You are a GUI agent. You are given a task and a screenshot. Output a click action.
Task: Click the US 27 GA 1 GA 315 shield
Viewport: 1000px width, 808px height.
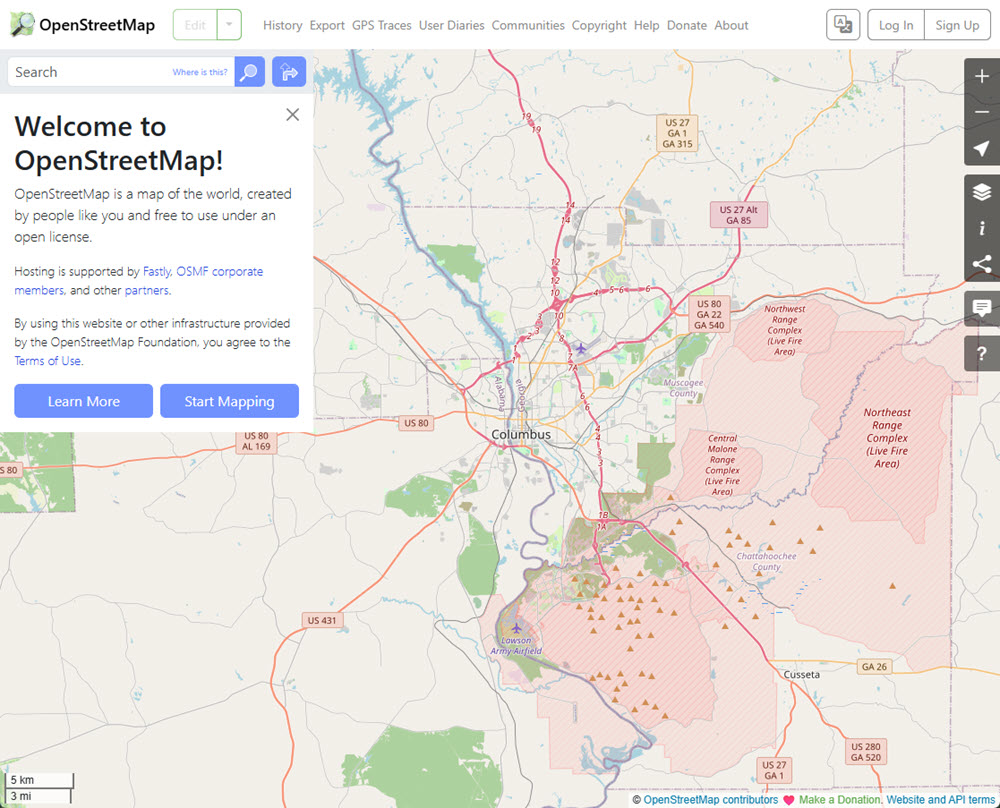677,133
